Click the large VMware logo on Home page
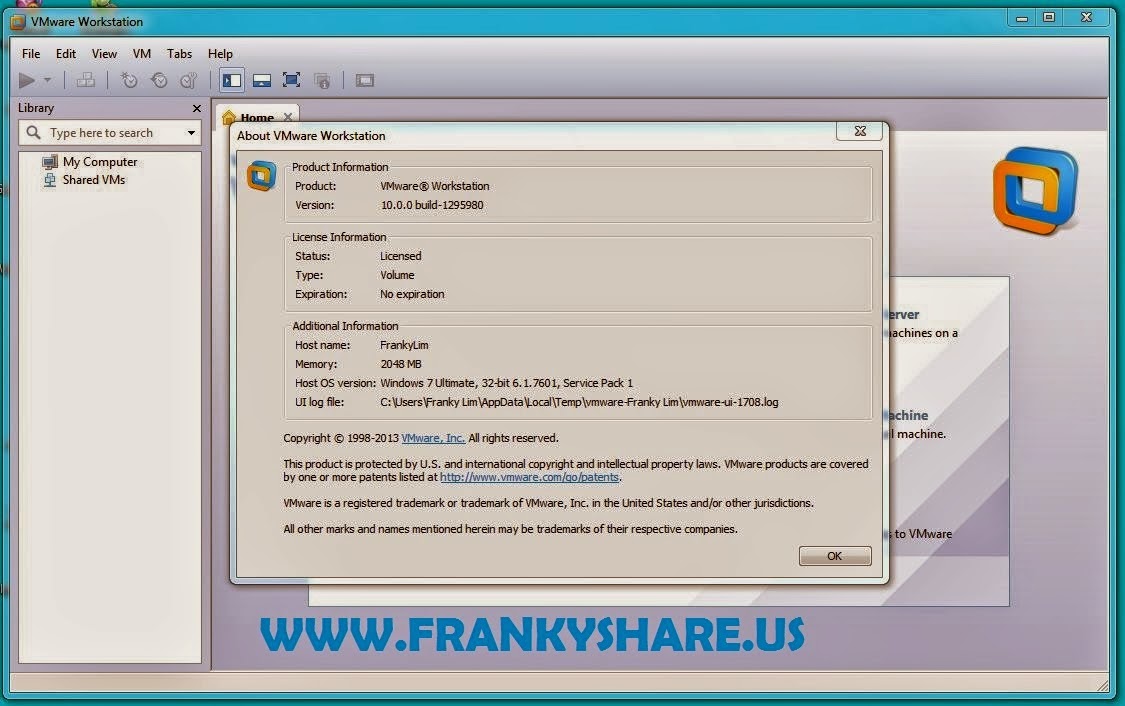This screenshot has height=706, width=1125. tap(1035, 192)
